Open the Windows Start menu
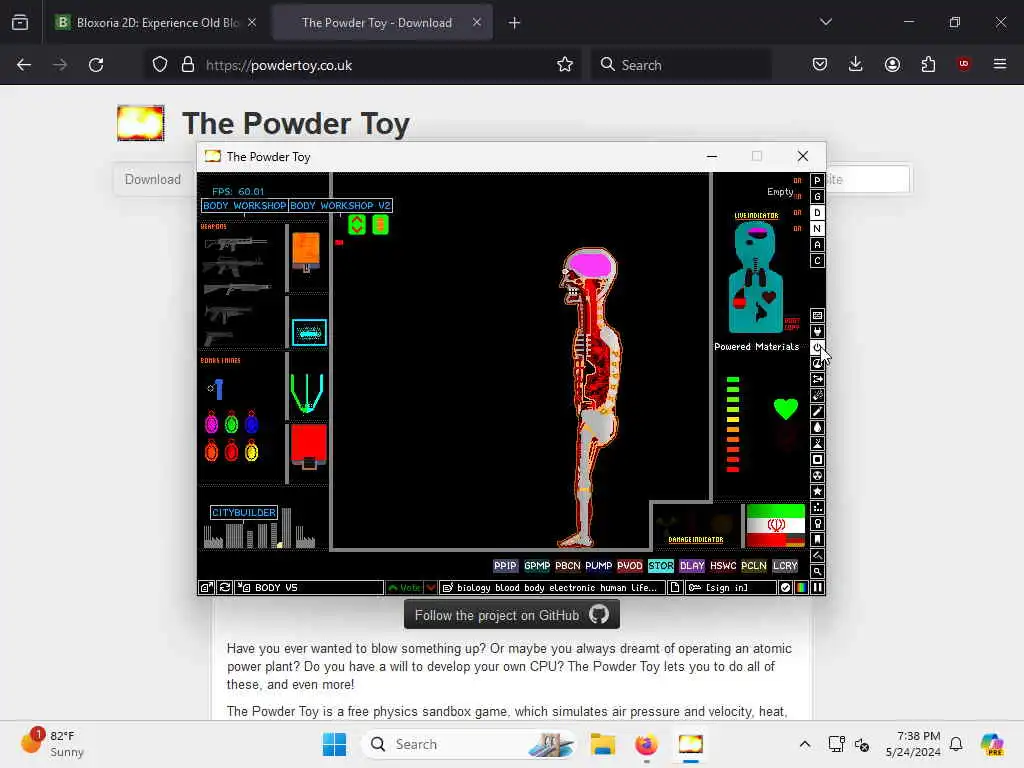 334,744
